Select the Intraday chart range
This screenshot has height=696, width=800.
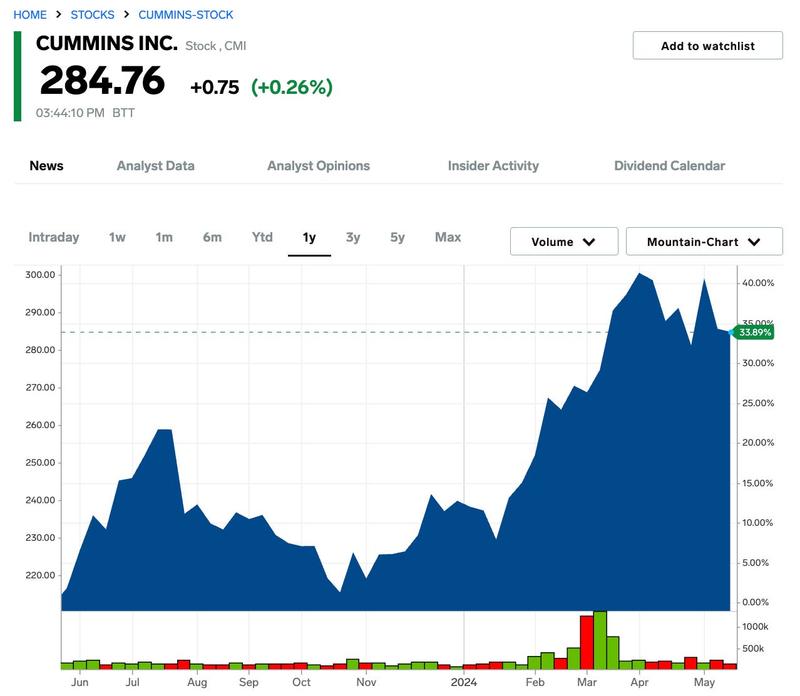click(x=54, y=237)
